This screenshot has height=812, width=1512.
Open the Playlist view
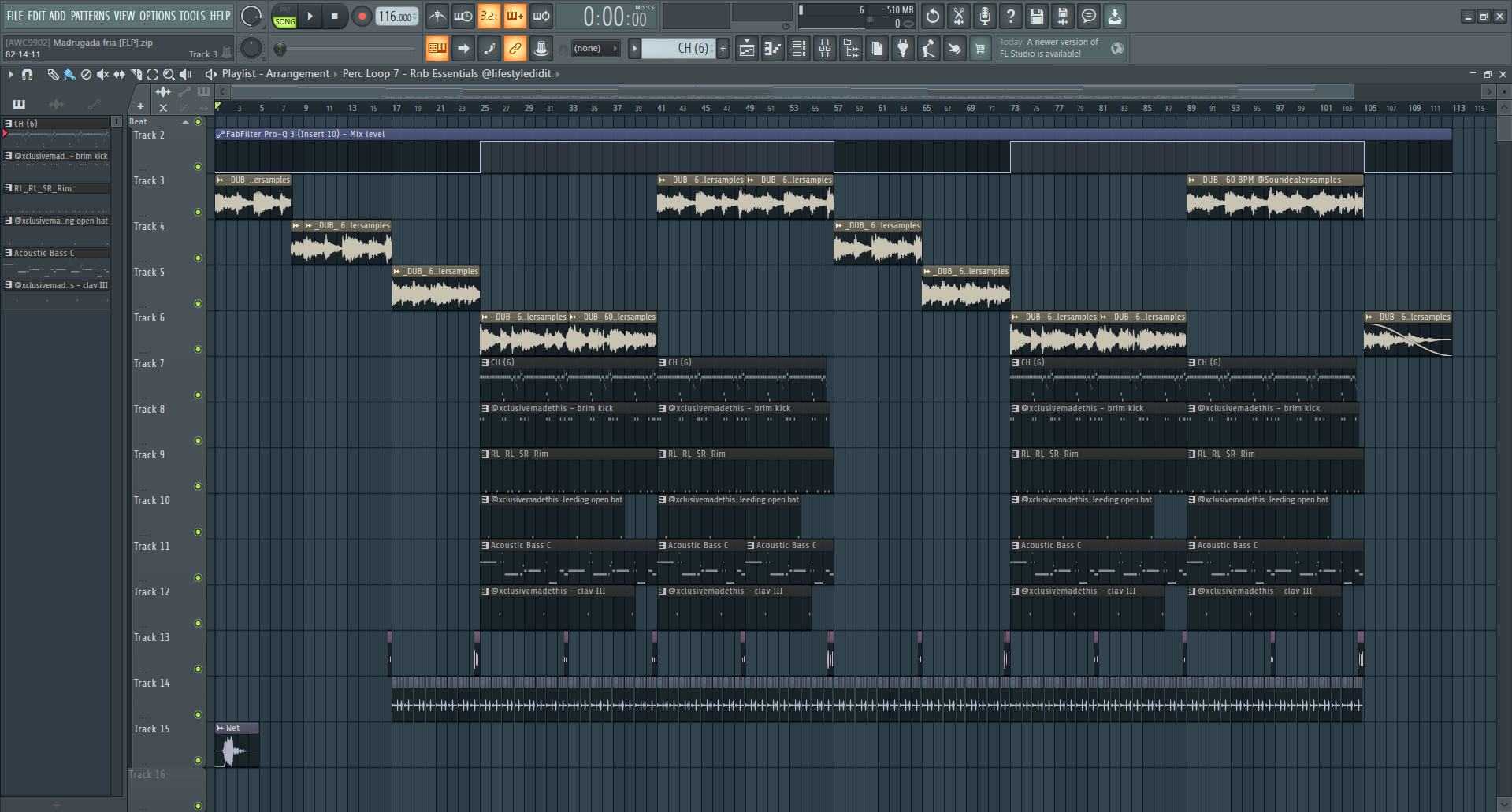tap(747, 49)
